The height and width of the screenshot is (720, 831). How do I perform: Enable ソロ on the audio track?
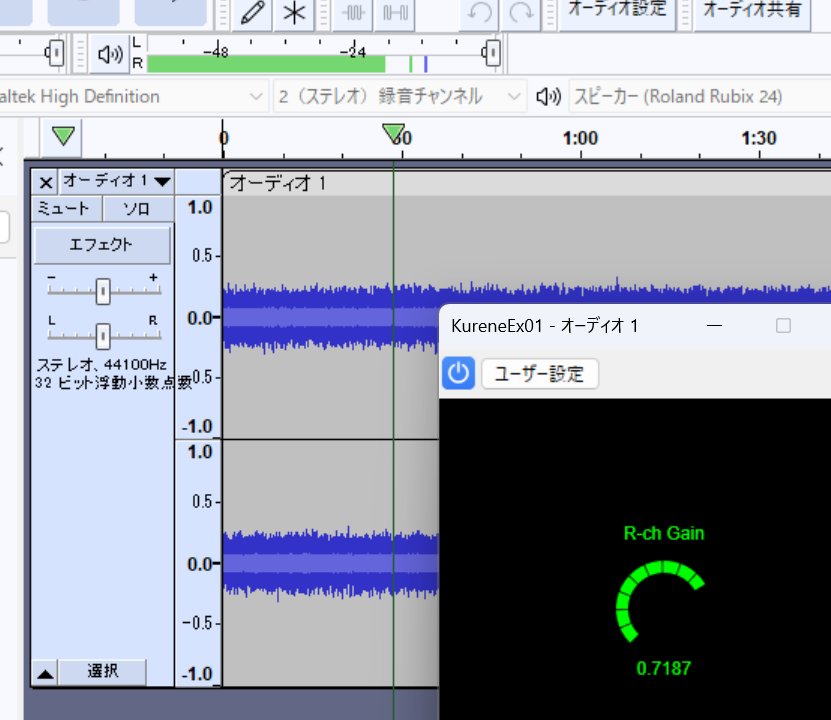(x=136, y=208)
